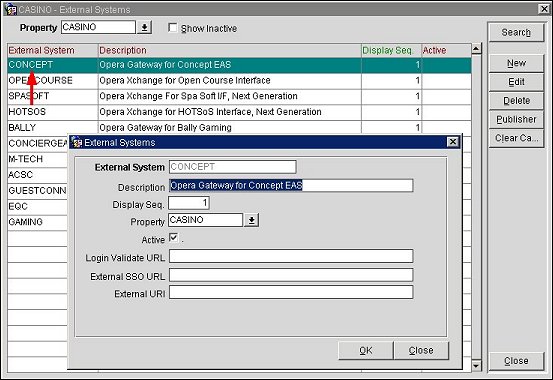The height and width of the screenshot is (380, 553).
Task: Click the dialog title bar icon
Action: click(x=76, y=142)
